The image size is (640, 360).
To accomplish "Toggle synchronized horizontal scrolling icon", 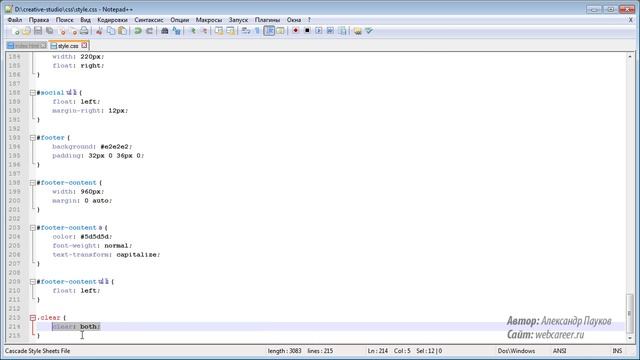I will [231, 31].
